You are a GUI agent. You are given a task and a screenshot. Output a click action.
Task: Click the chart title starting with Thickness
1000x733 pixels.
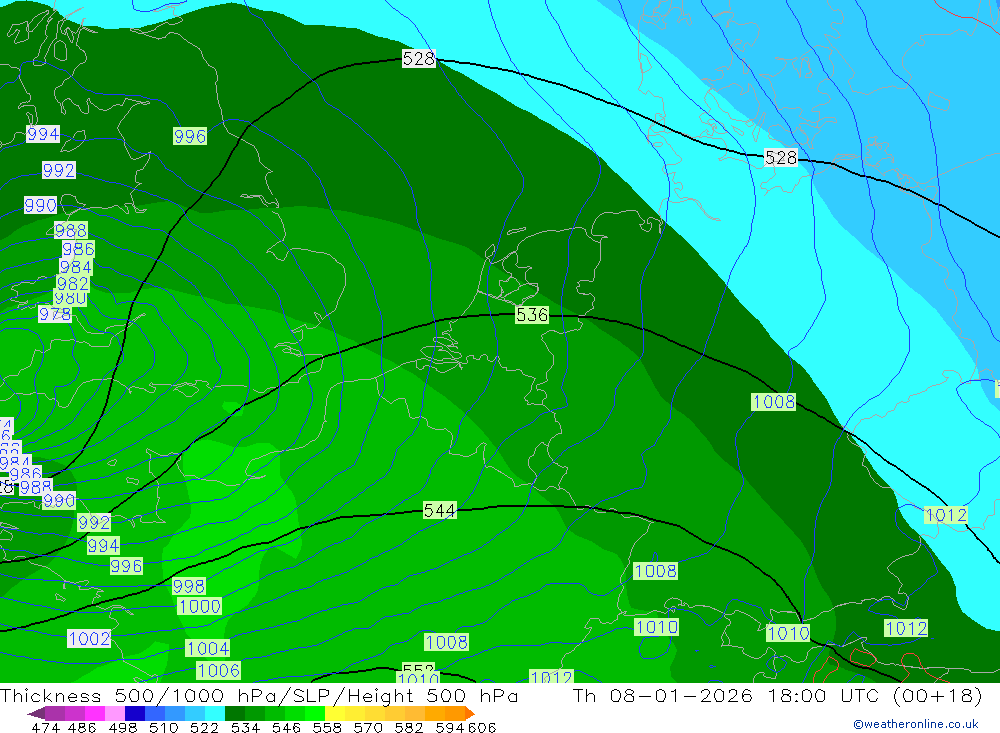(259, 695)
